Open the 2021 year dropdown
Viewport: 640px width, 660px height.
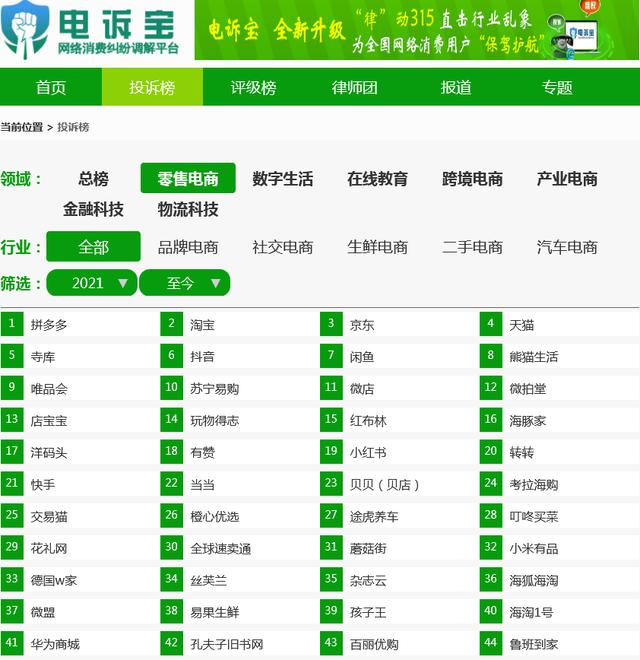[x=92, y=282]
